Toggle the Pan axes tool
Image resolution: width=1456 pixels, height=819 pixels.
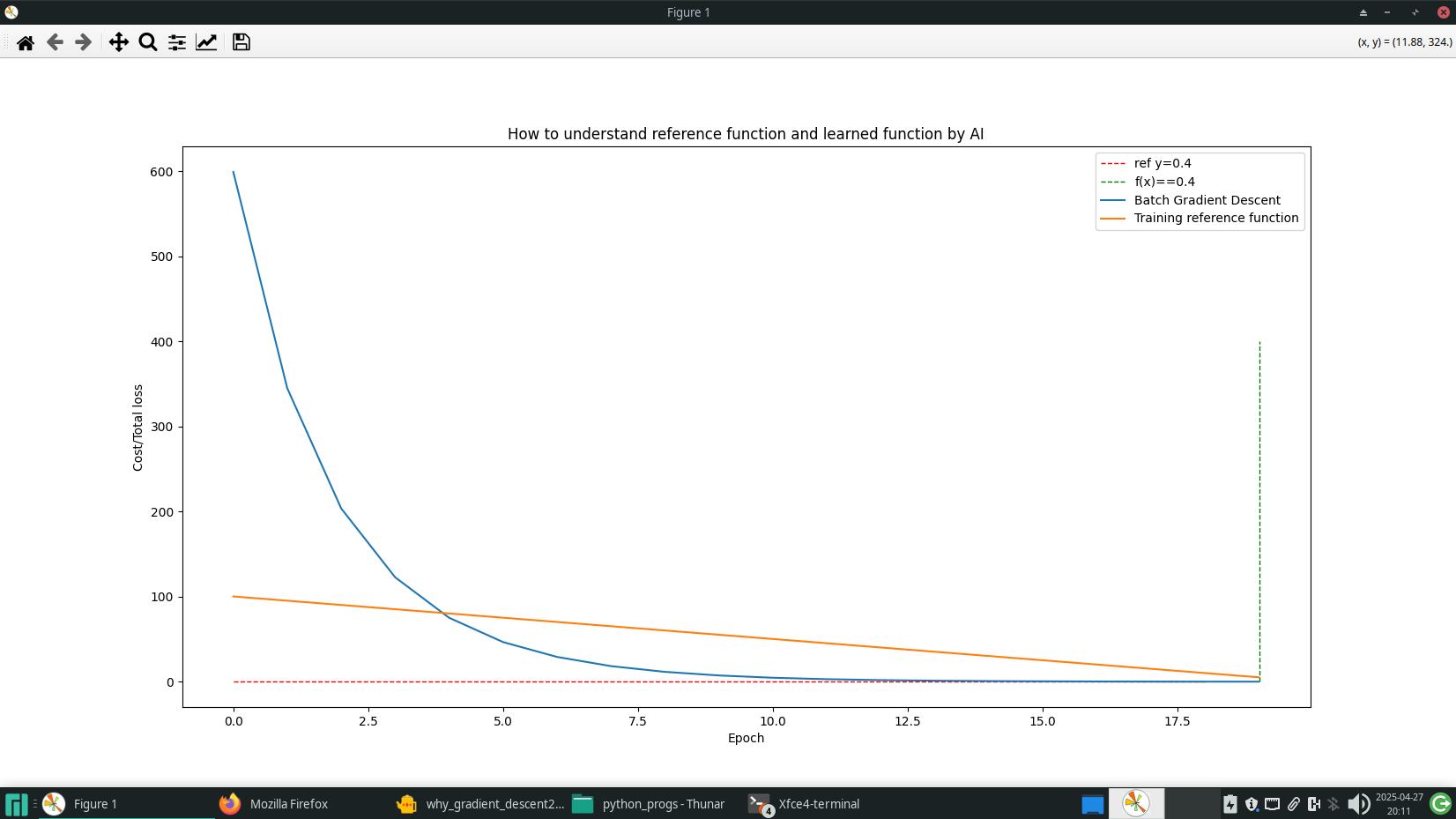tap(118, 42)
